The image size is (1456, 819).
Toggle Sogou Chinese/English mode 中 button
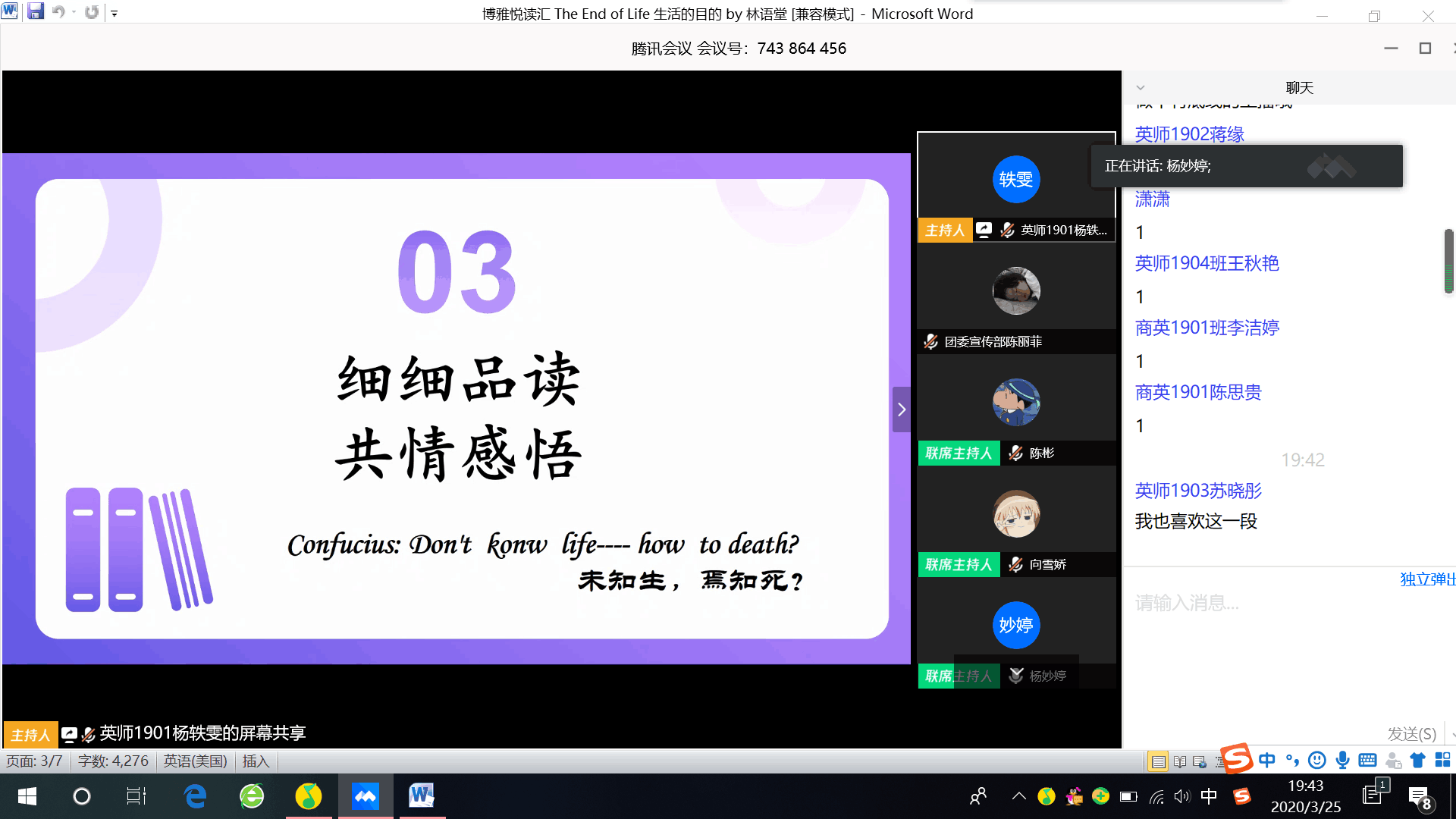coord(1266,760)
